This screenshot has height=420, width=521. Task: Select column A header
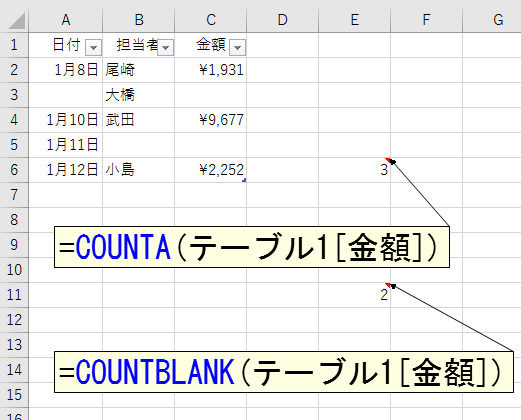(x=66, y=20)
